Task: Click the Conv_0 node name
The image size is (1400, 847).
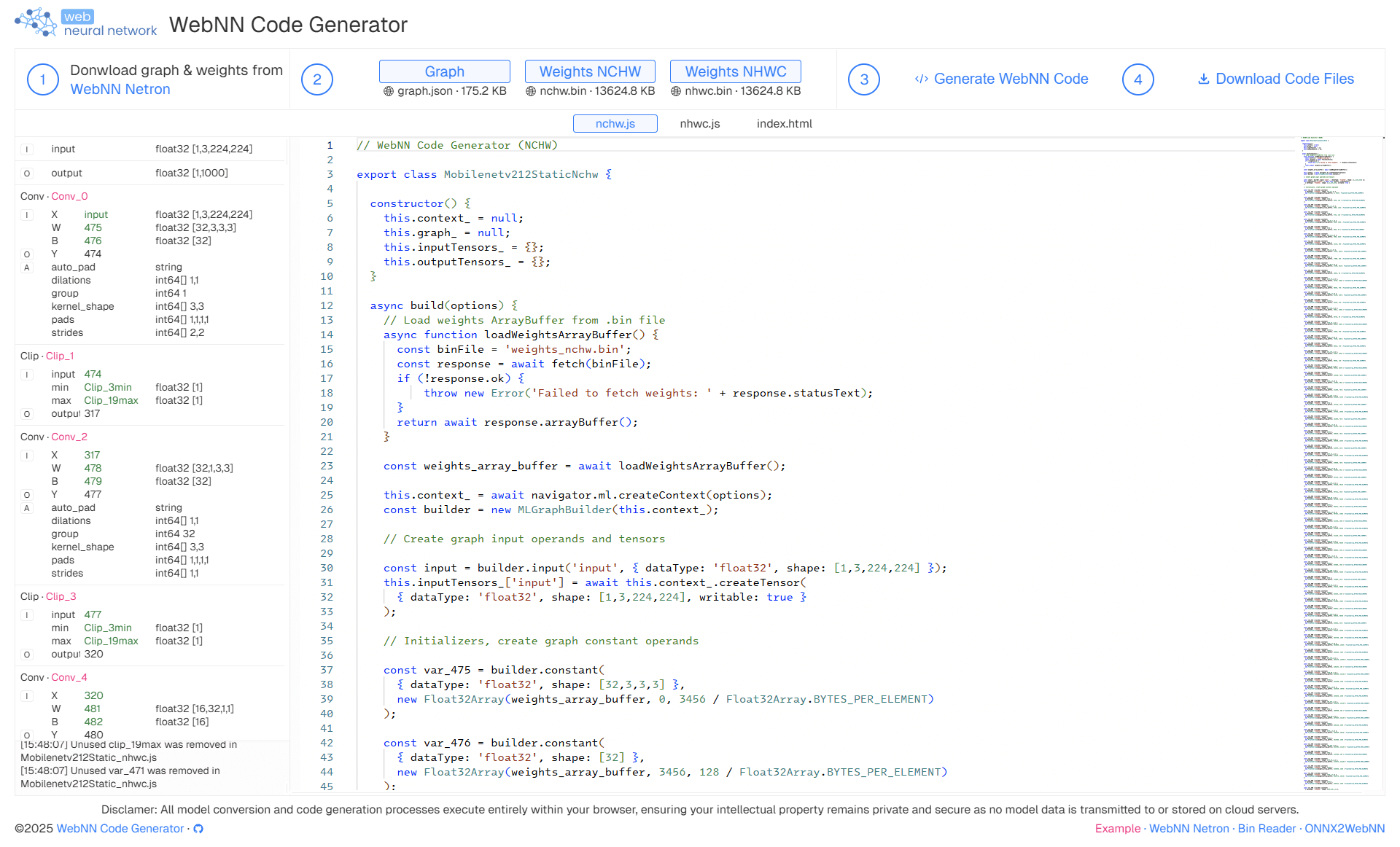Action: point(69,197)
